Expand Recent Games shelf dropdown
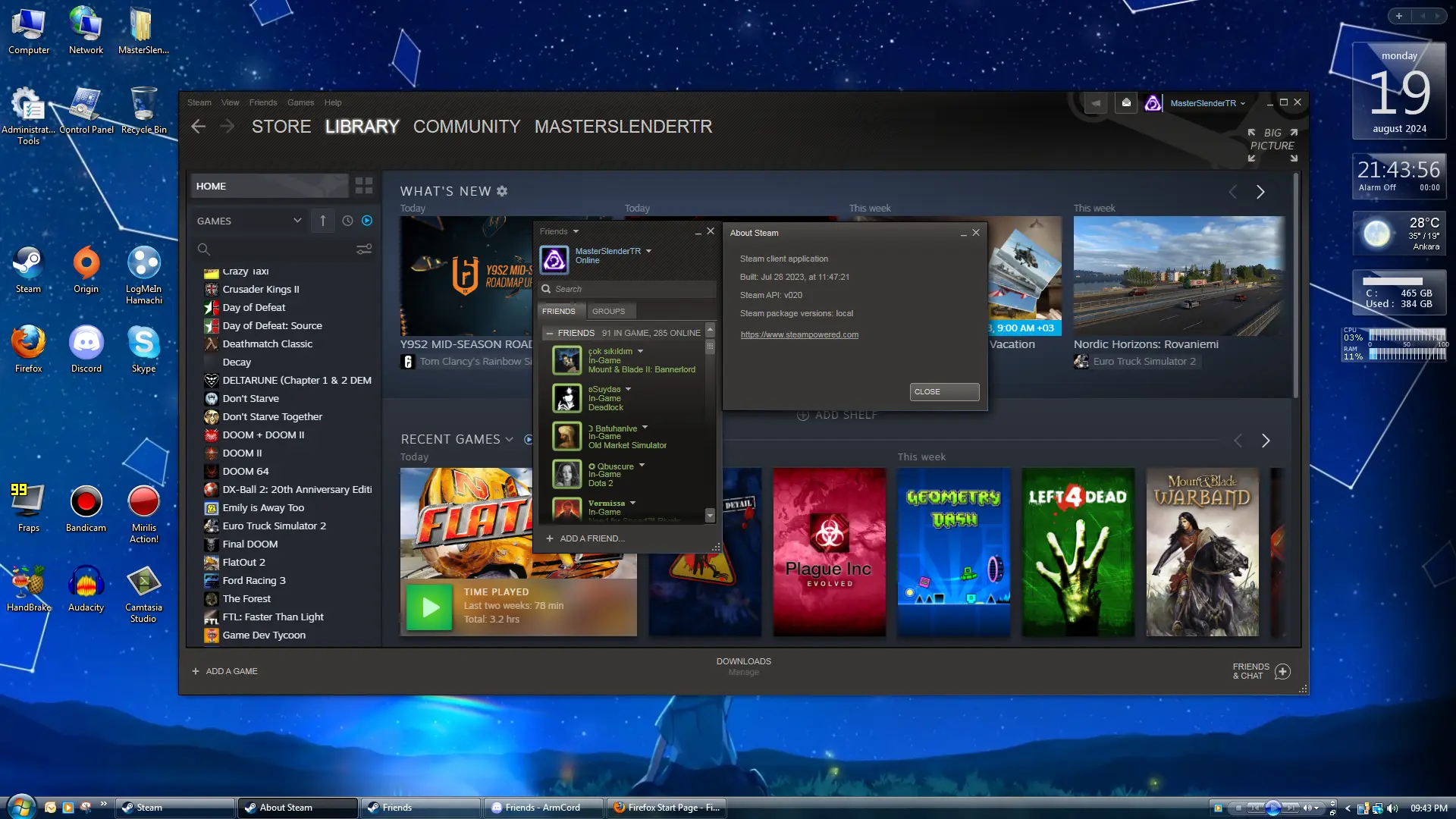 [509, 439]
